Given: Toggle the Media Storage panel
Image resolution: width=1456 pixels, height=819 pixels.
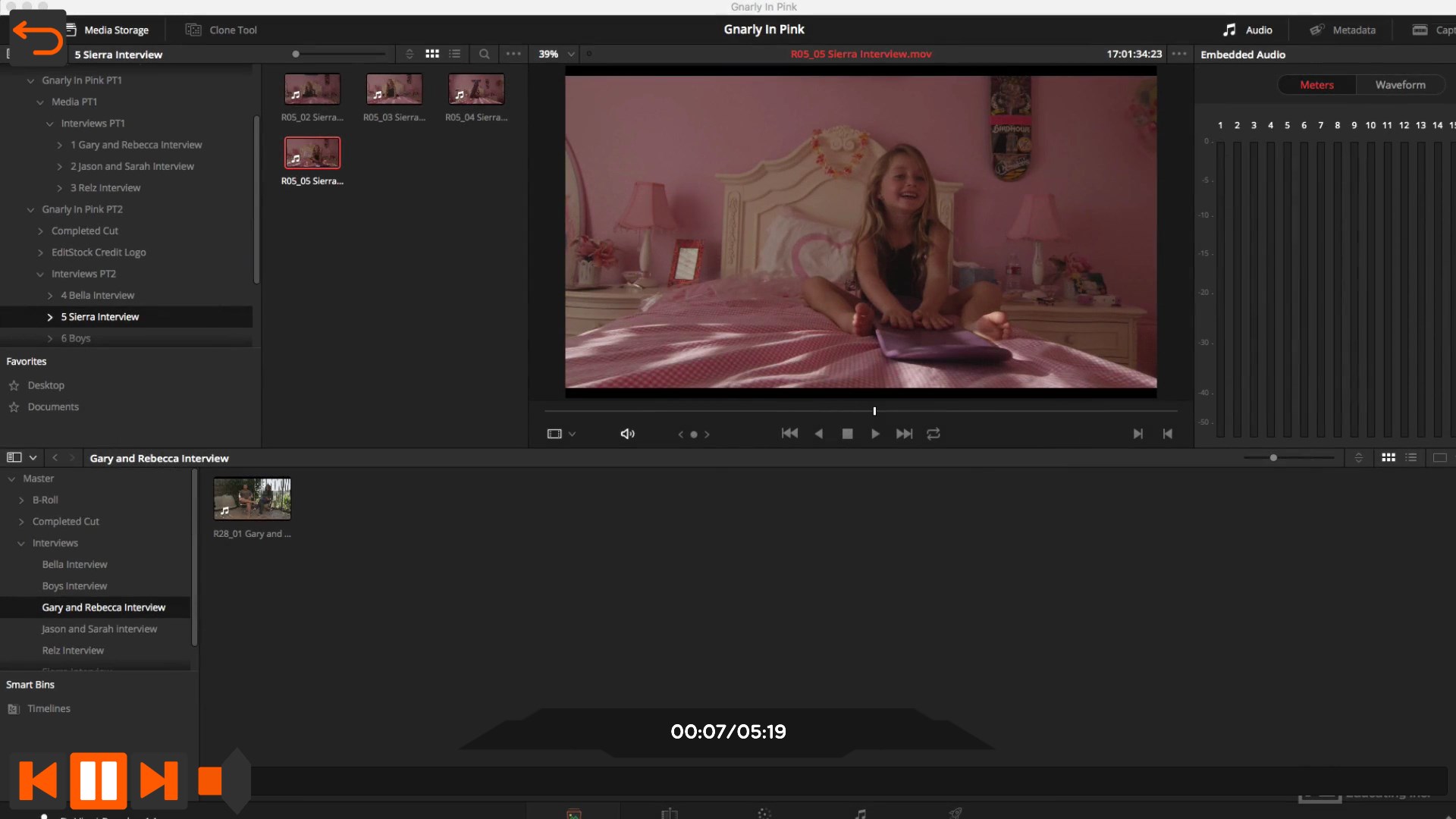Looking at the screenshot, I should (107, 30).
